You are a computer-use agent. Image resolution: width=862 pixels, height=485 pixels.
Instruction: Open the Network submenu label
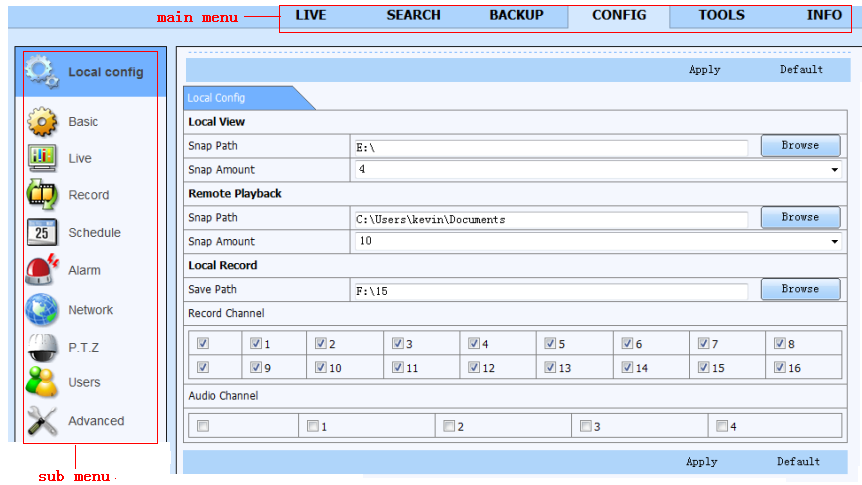[x=90, y=310]
